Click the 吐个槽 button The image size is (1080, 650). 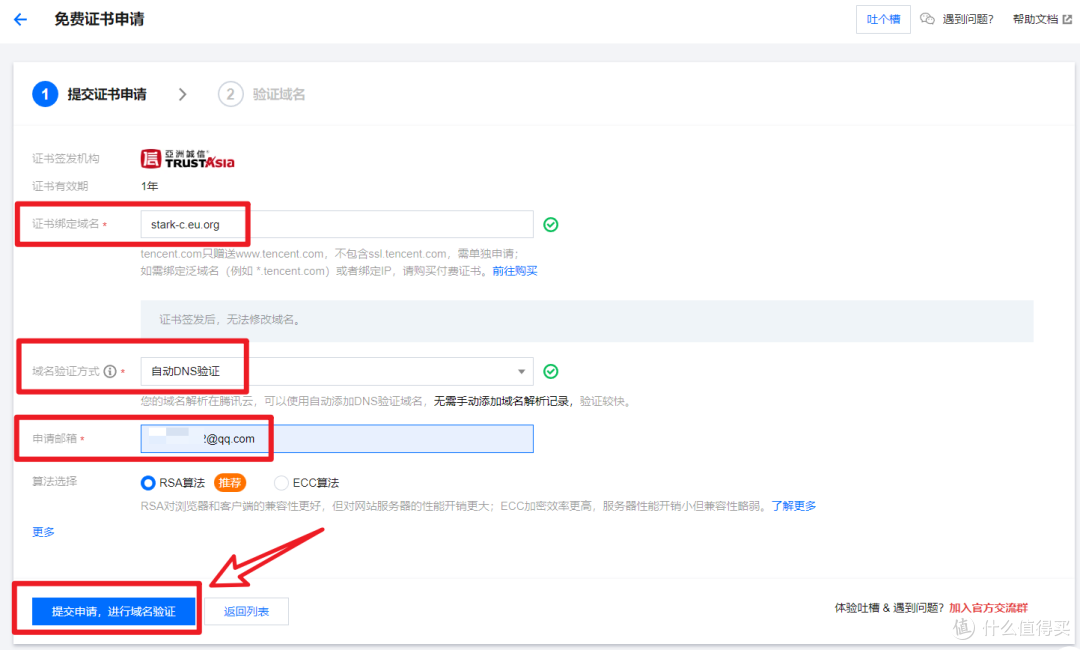pyautogui.click(x=883, y=19)
